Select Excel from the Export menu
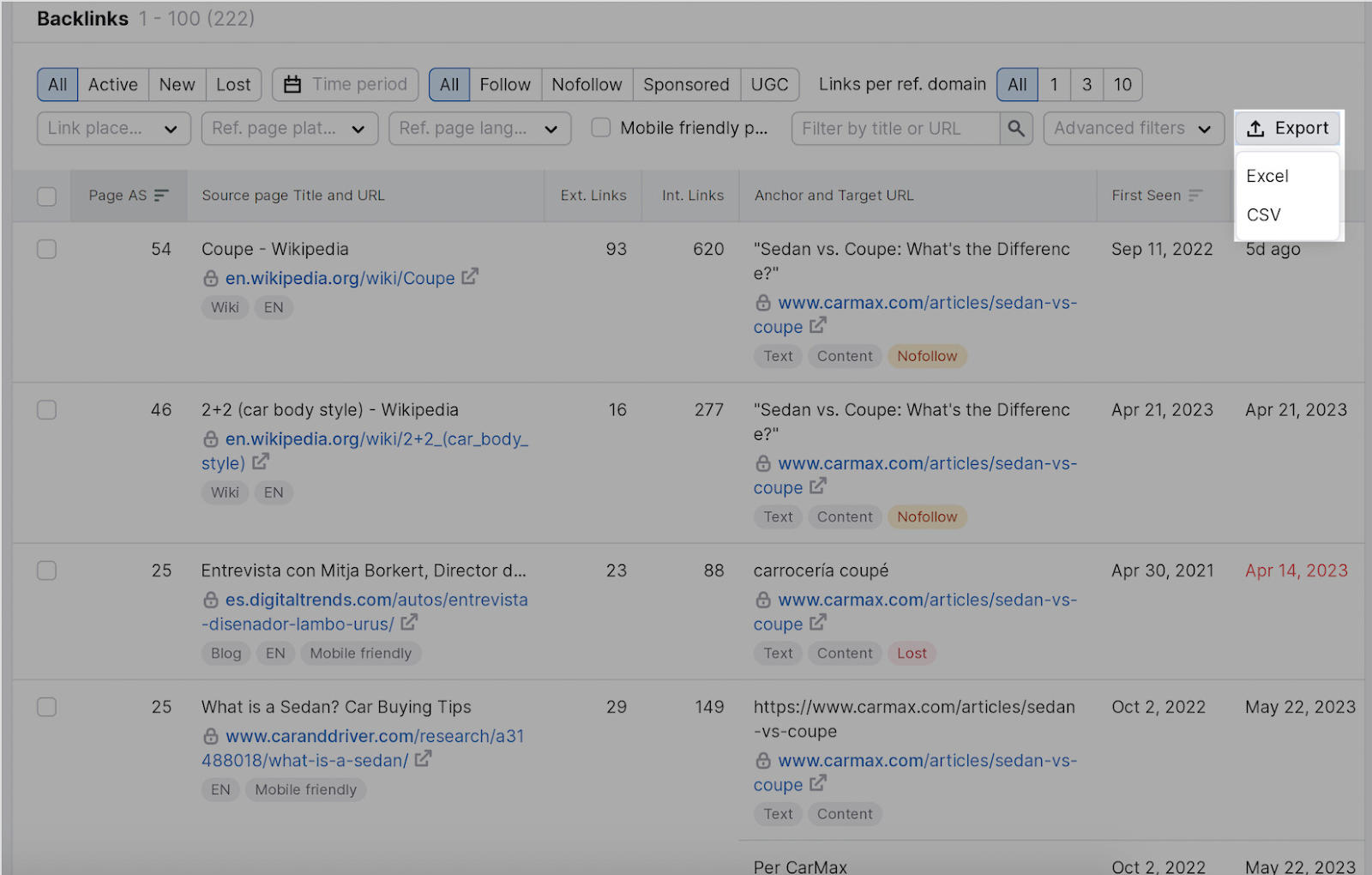Image resolution: width=1372 pixels, height=875 pixels. pyautogui.click(x=1267, y=176)
